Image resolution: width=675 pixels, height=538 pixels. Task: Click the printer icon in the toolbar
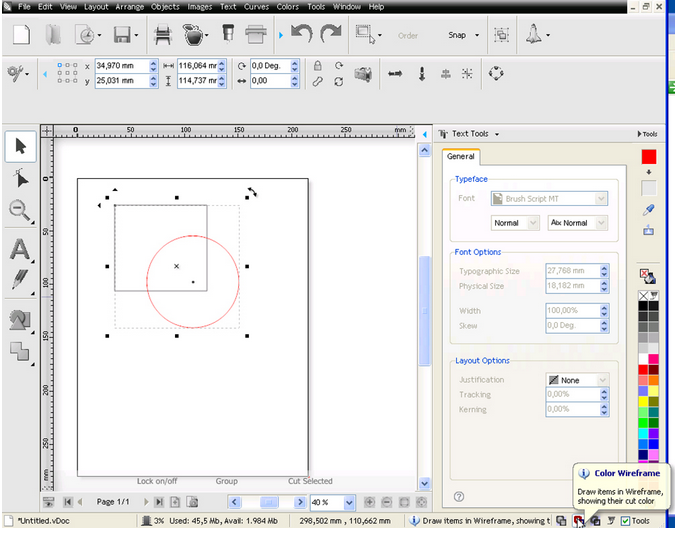point(163,35)
